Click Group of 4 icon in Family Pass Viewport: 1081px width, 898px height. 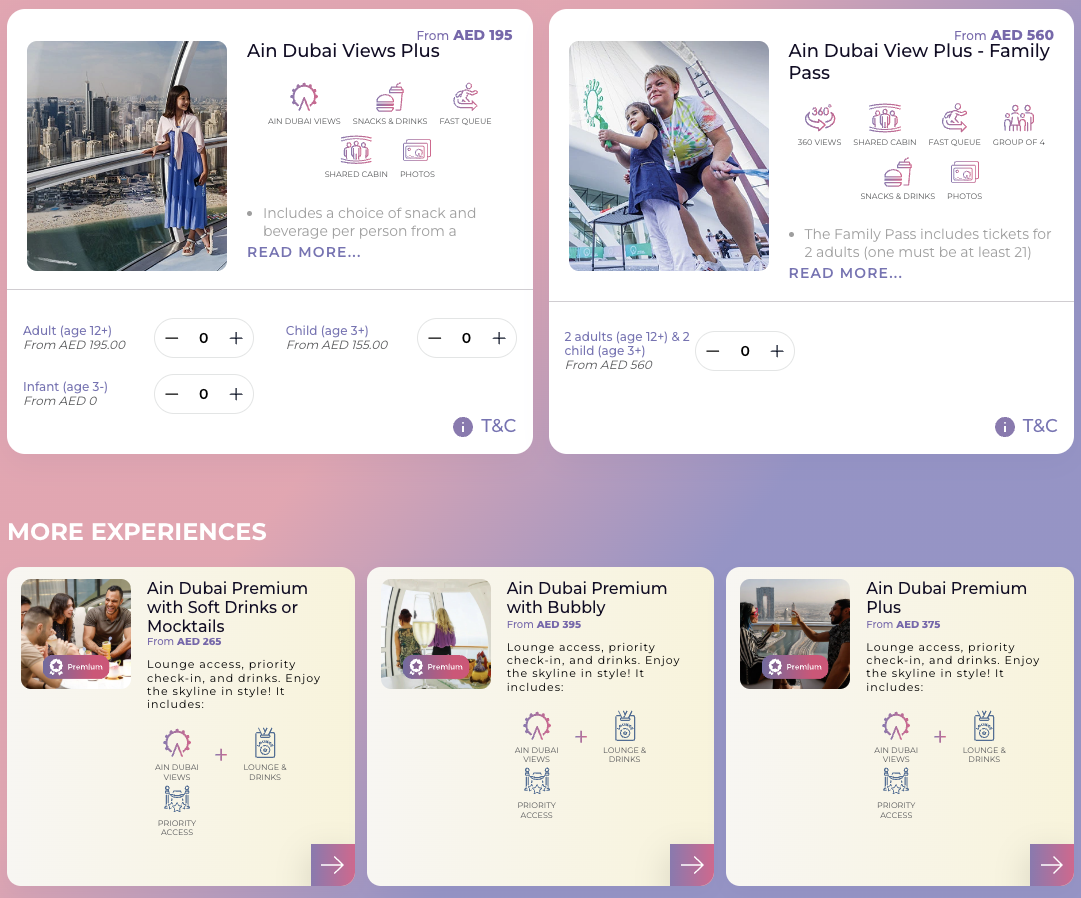[1018, 118]
